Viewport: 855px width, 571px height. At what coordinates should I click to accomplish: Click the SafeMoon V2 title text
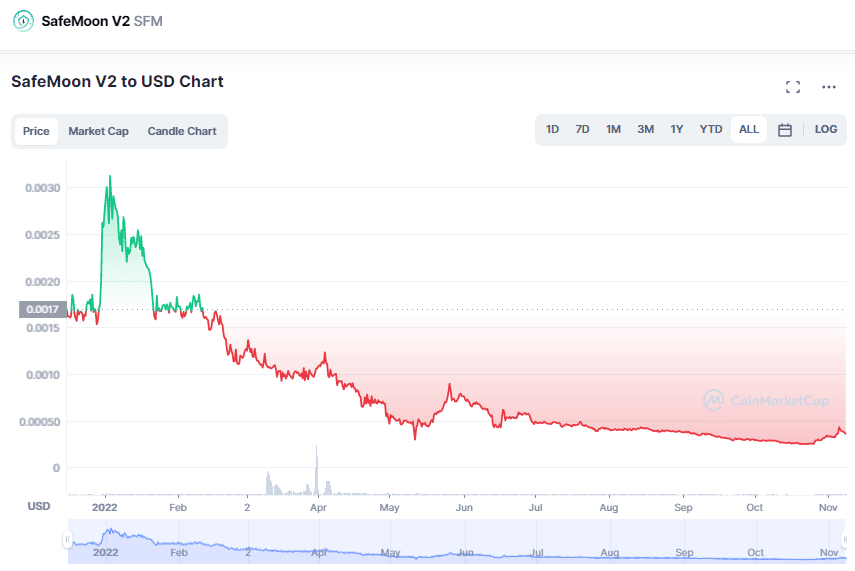click(x=86, y=21)
